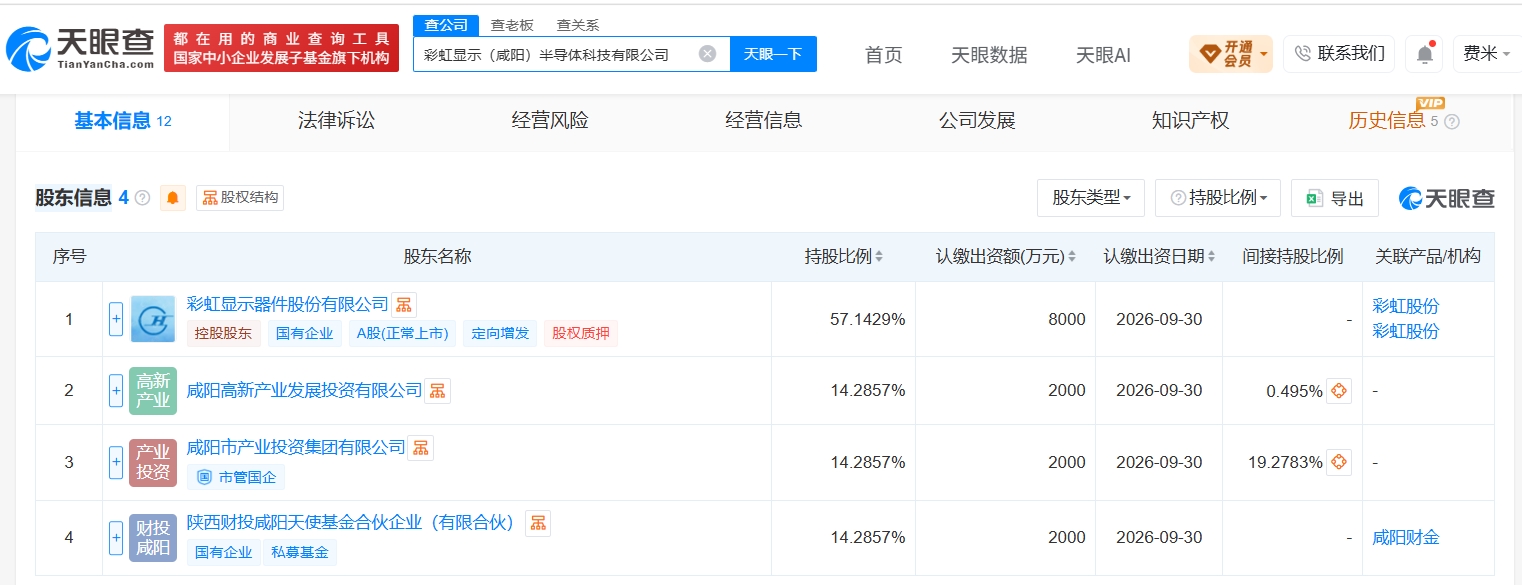Switch to the 法律诉讼 tab
The image size is (1522, 585).
pyautogui.click(x=336, y=122)
